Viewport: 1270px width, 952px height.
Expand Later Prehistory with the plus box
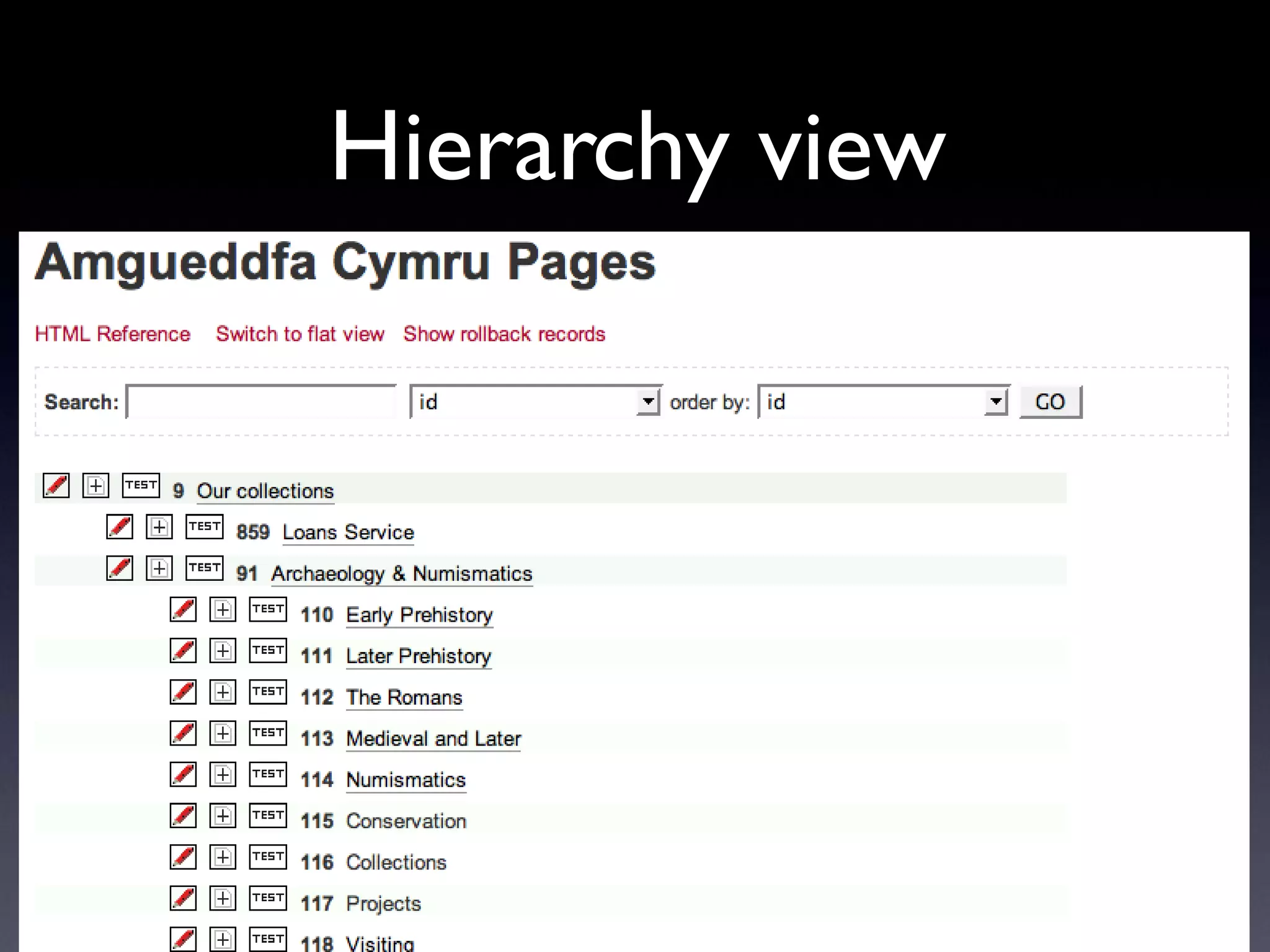(223, 651)
